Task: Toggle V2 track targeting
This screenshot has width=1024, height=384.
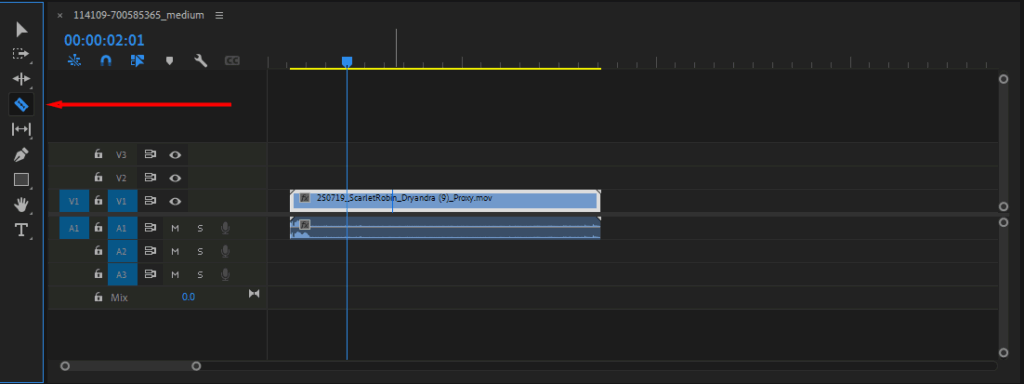Action: click(x=122, y=178)
